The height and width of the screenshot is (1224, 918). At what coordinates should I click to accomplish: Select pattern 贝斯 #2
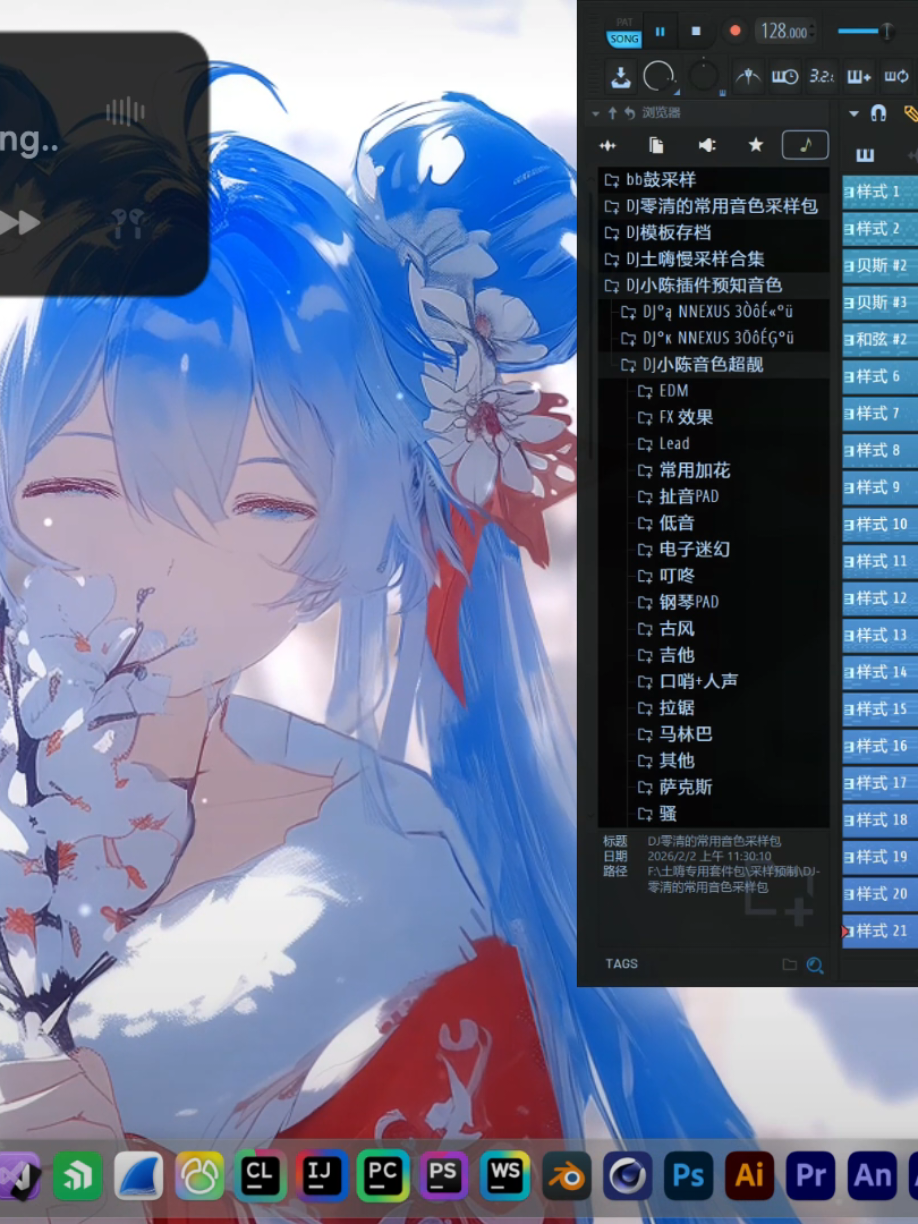880,266
